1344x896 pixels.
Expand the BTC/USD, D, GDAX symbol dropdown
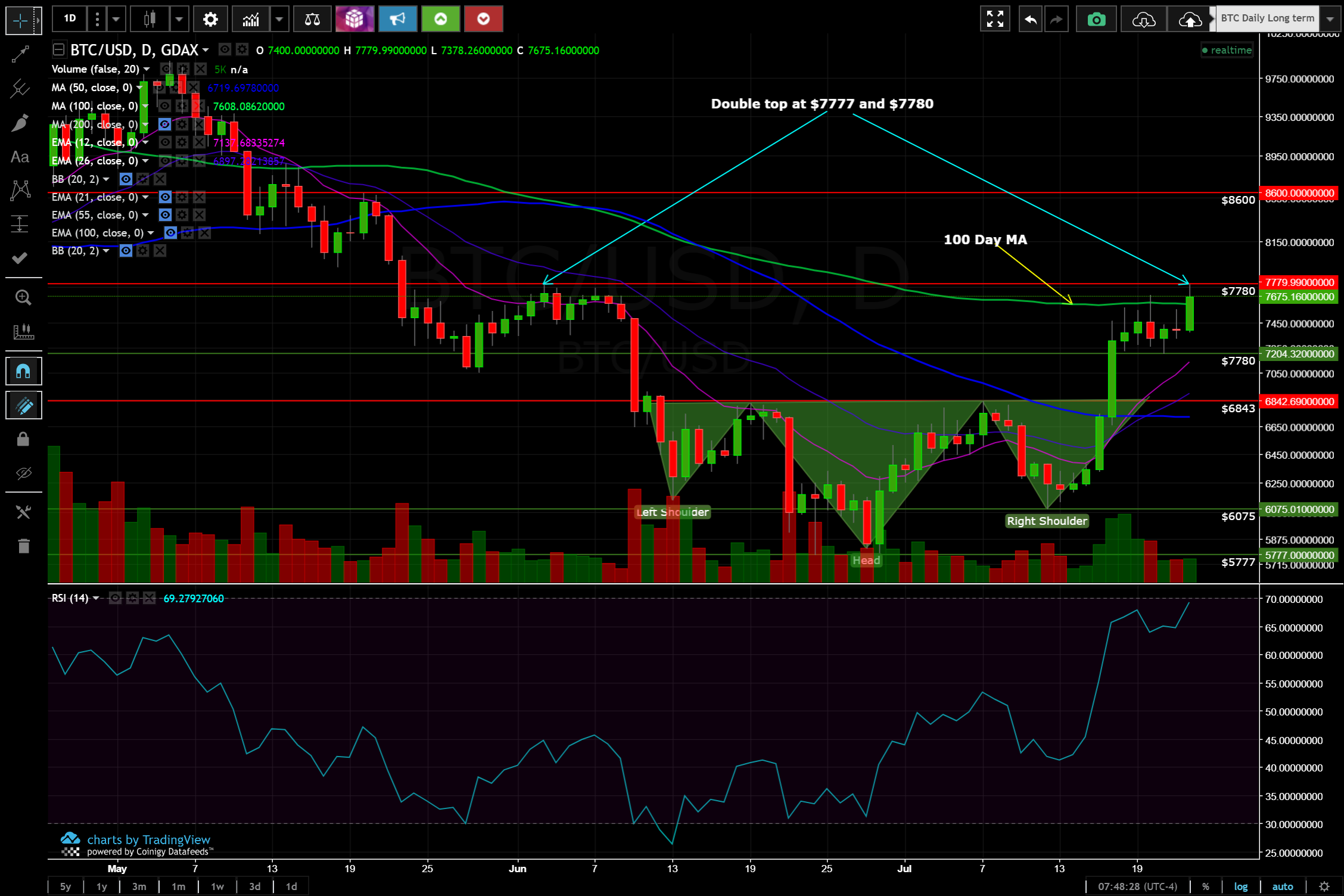coord(206,50)
